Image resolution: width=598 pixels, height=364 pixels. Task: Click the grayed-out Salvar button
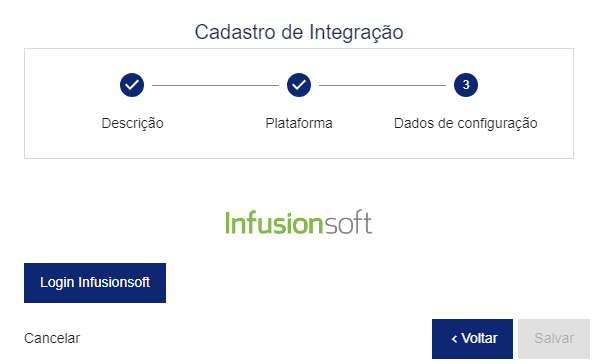pyautogui.click(x=554, y=339)
